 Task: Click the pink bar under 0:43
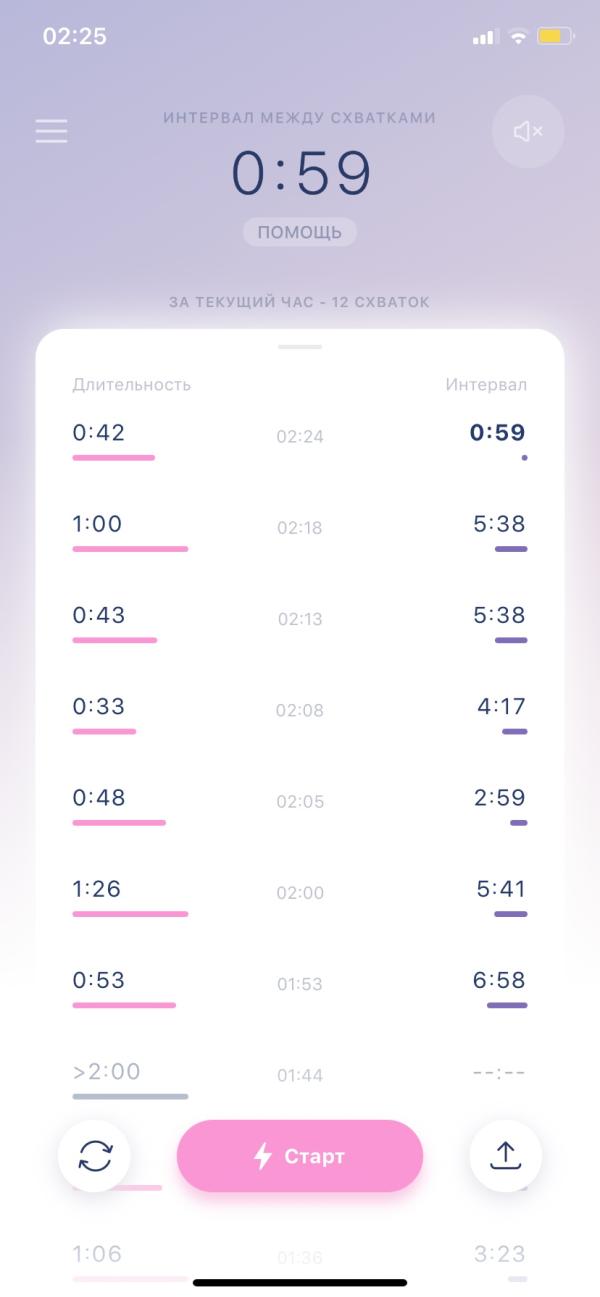(114, 640)
